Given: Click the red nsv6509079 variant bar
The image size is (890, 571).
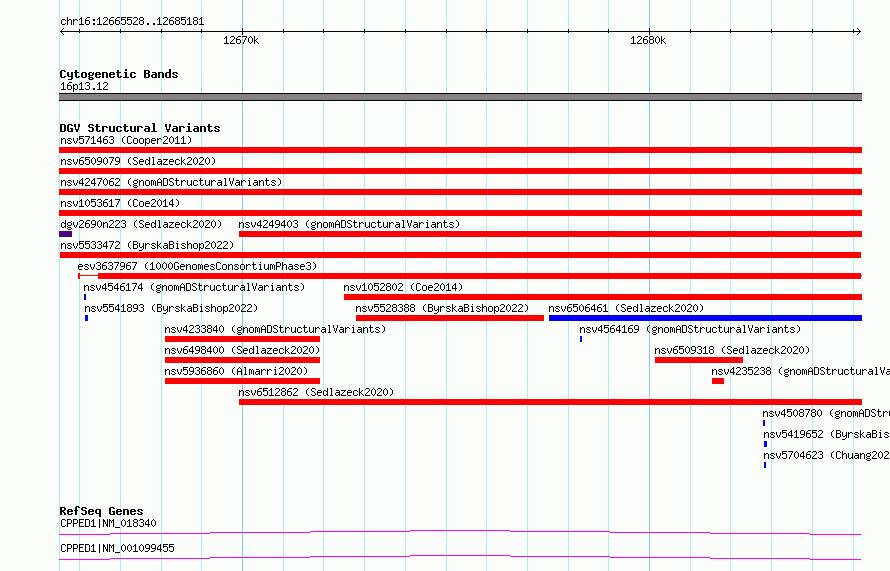Looking at the screenshot, I should point(461,171).
